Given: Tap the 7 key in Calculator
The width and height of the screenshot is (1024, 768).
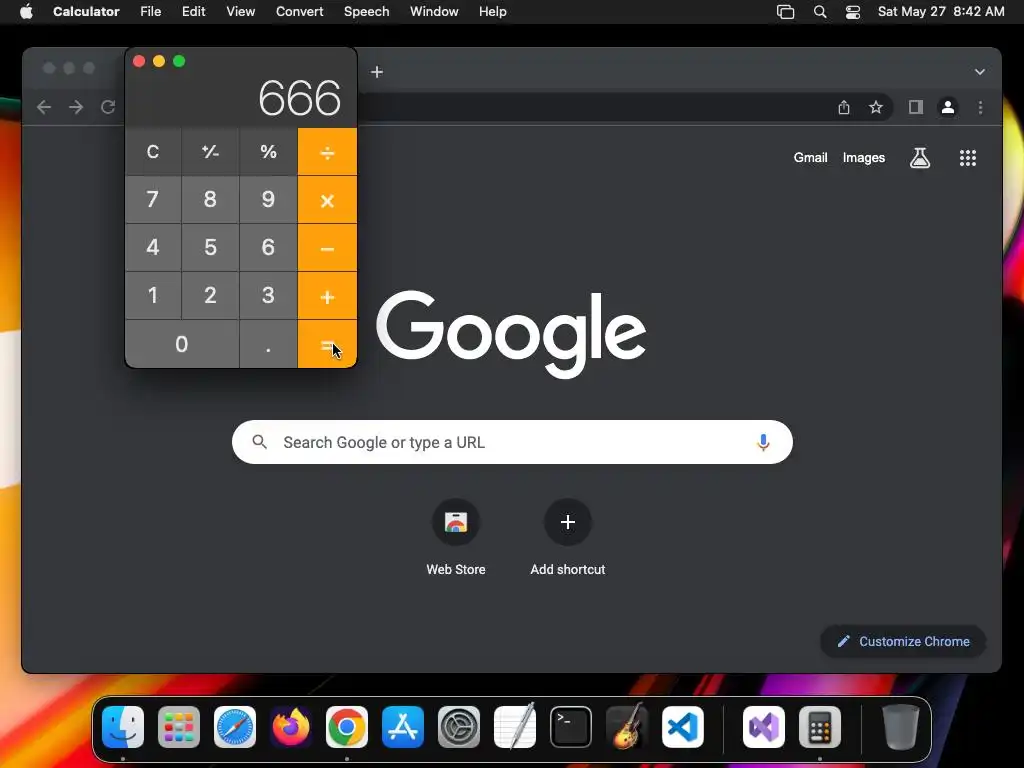Looking at the screenshot, I should tap(153, 200).
